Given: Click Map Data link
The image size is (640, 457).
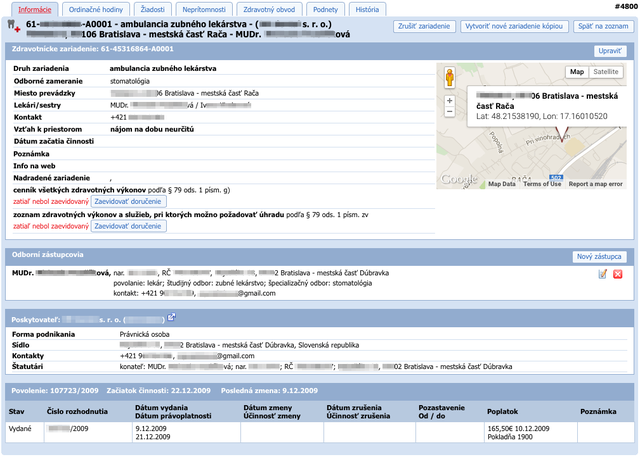Looking at the screenshot, I should (x=502, y=184).
